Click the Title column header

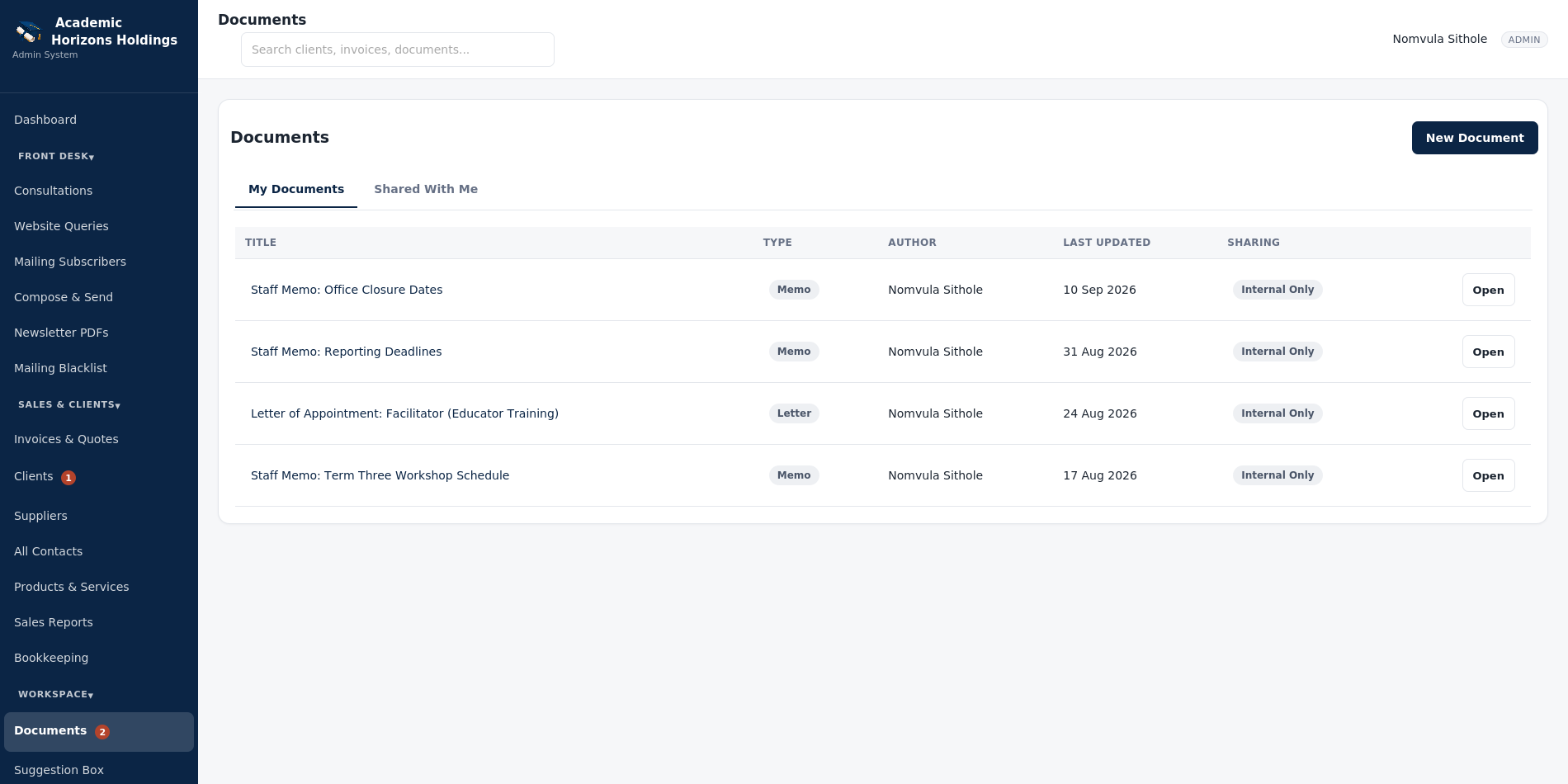[x=261, y=243]
